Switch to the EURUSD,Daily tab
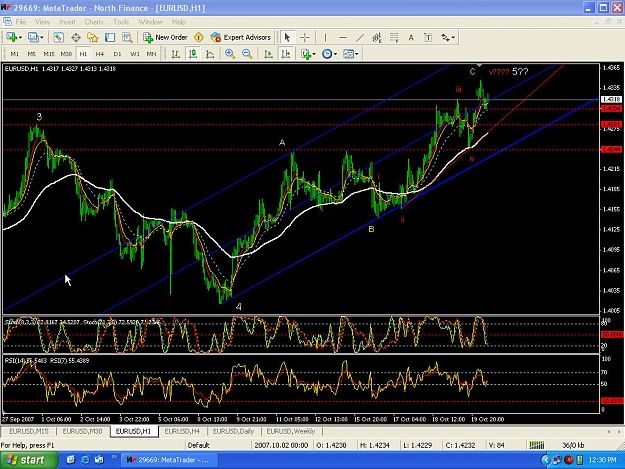625x469 pixels. tap(233, 432)
